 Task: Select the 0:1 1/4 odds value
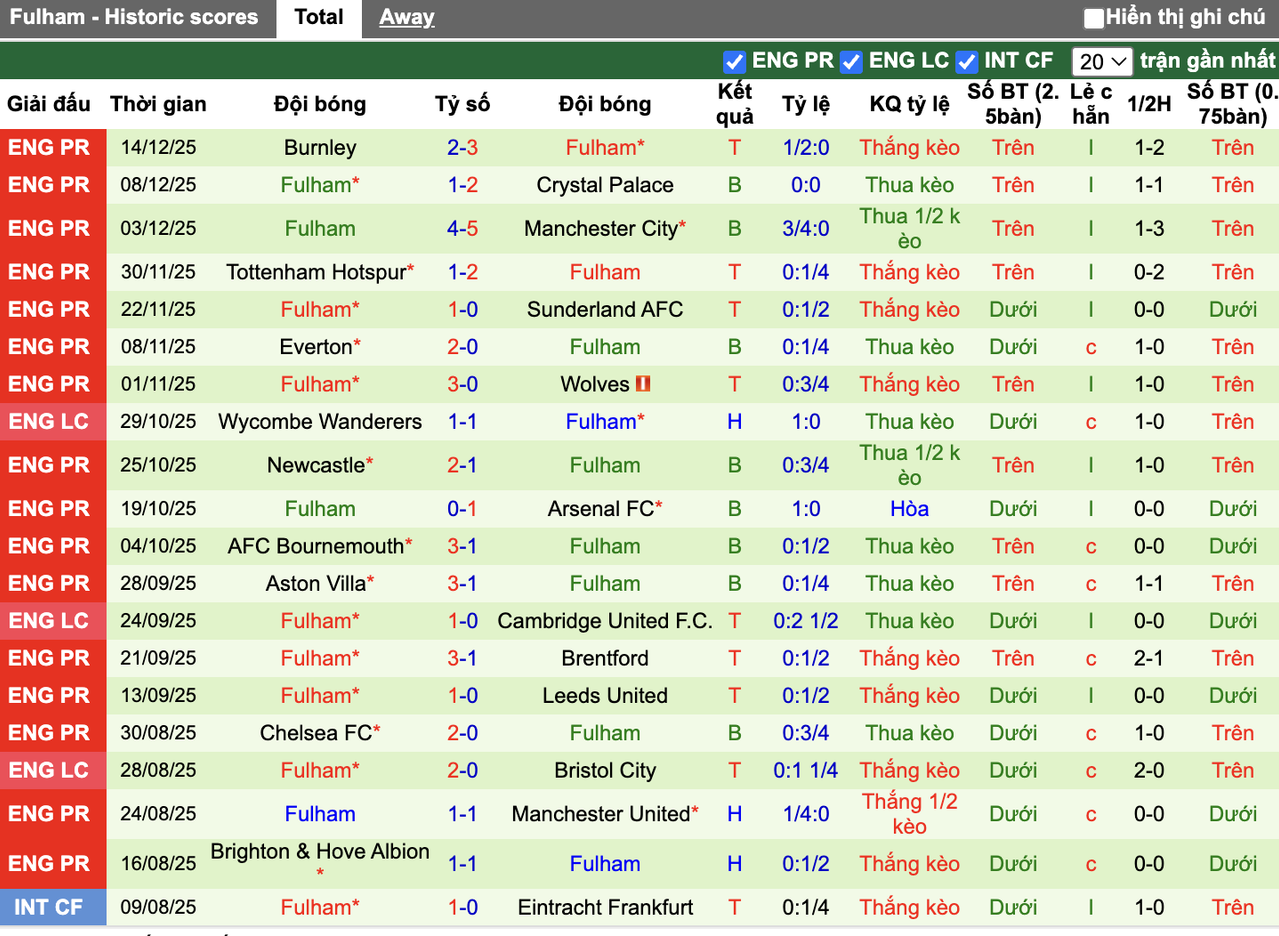[x=806, y=771]
